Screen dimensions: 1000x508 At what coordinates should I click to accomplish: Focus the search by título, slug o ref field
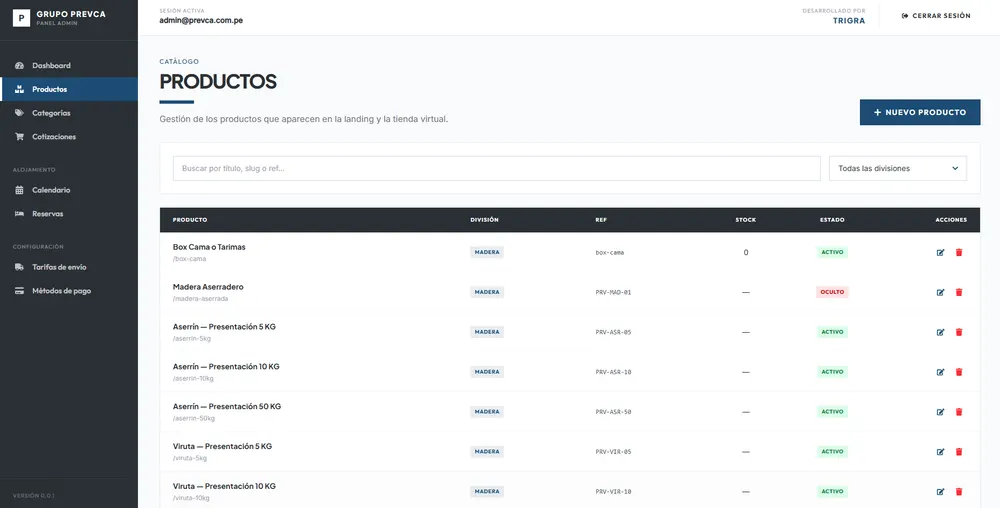pos(496,168)
